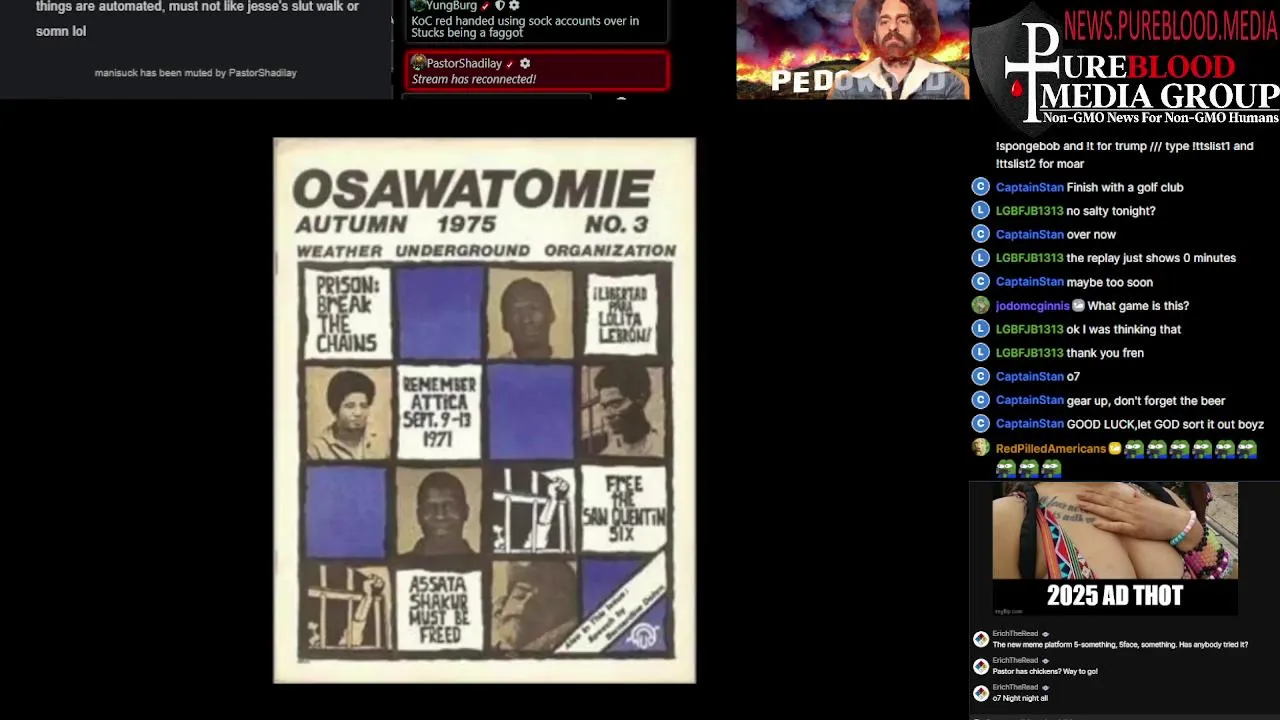Click the Osawatomie Autumn 1975 magazine cover
Screen dimensions: 1280x720
click(484, 411)
